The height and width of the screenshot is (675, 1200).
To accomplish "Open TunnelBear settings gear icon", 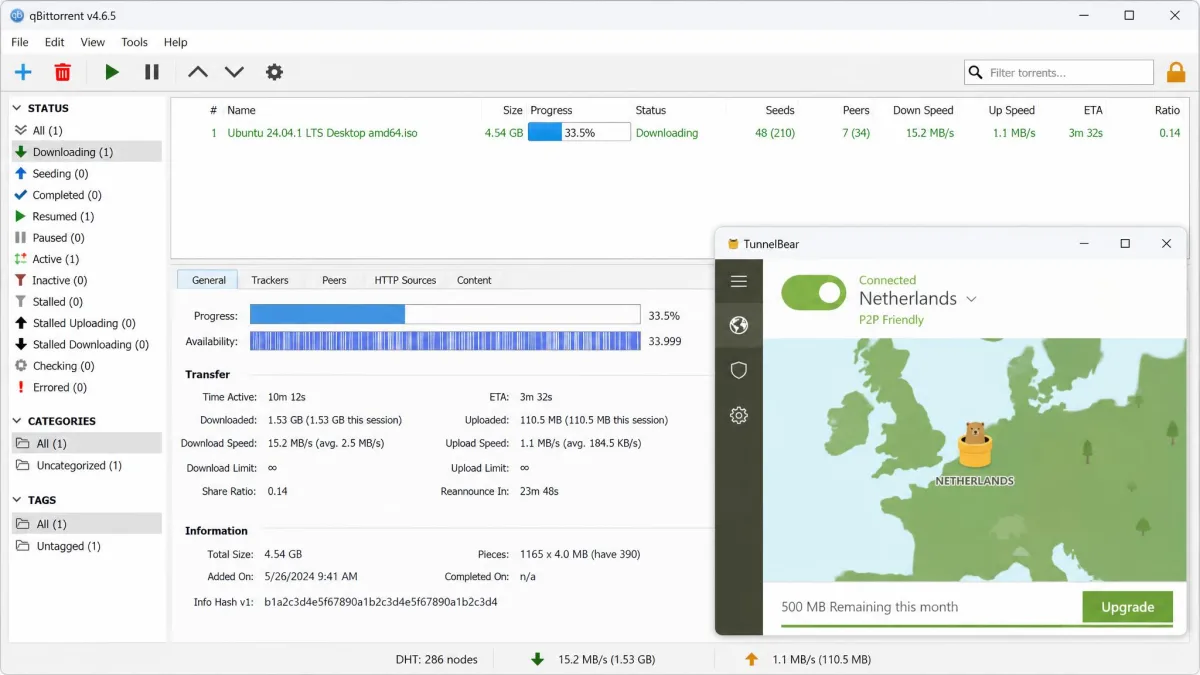I will 739,415.
